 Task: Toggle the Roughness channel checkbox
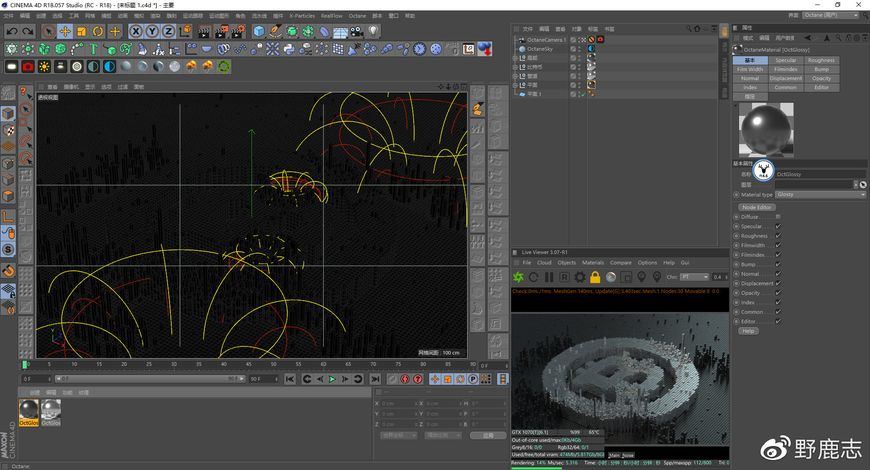click(778, 236)
